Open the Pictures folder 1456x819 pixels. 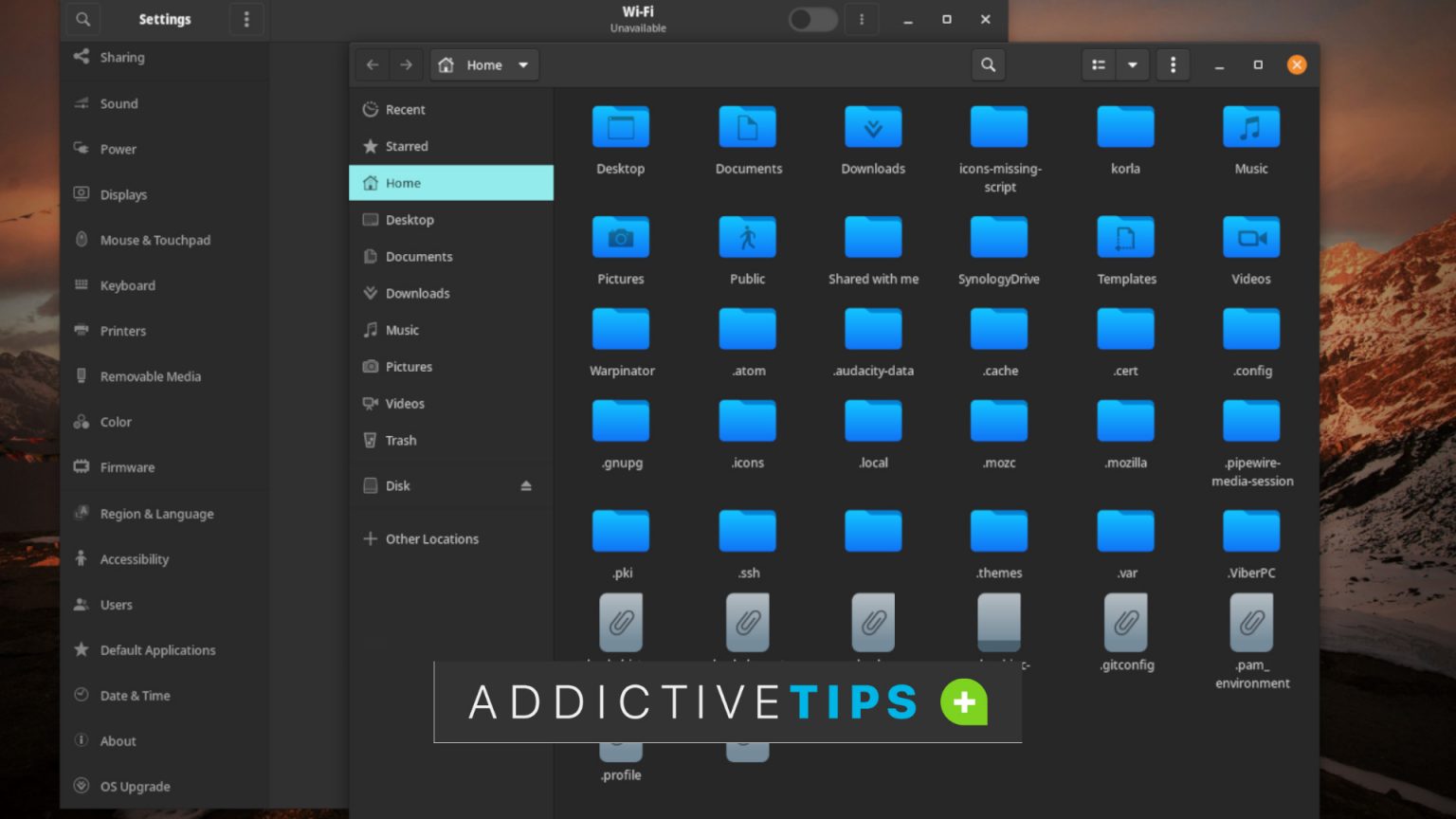click(621, 249)
